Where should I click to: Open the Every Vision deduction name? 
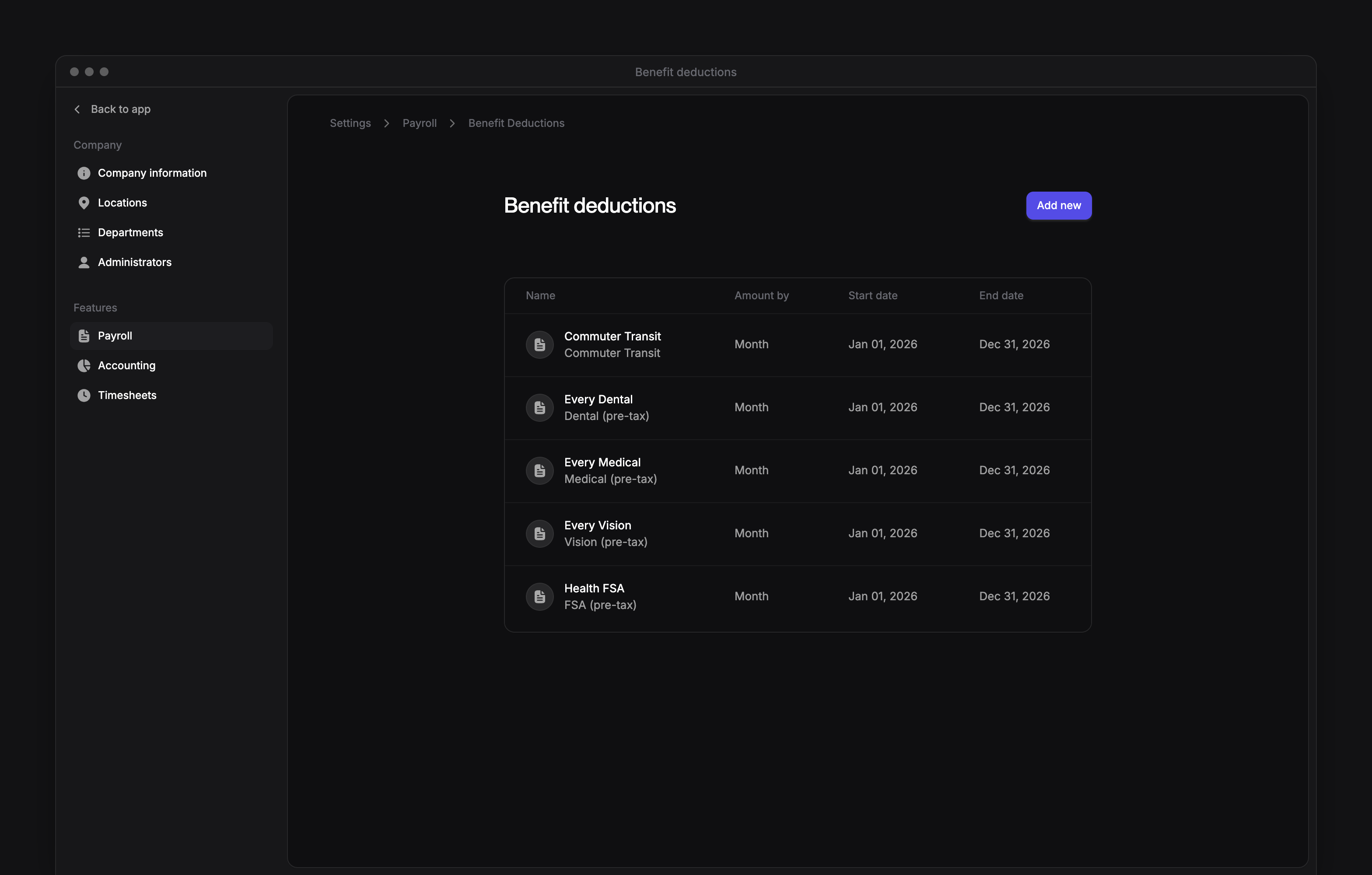pyautogui.click(x=598, y=525)
